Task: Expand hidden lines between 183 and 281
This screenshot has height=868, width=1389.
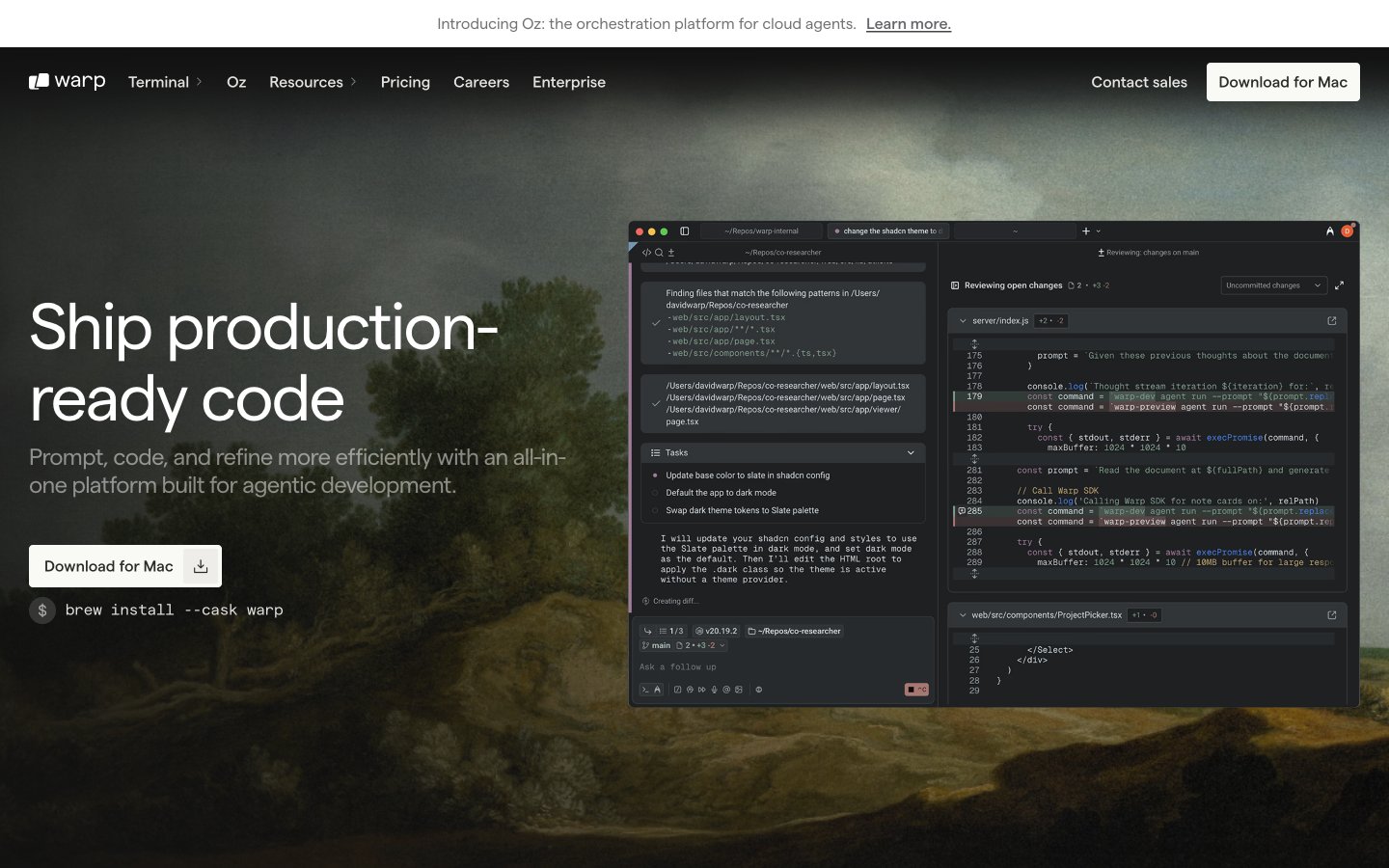Action: (x=974, y=458)
